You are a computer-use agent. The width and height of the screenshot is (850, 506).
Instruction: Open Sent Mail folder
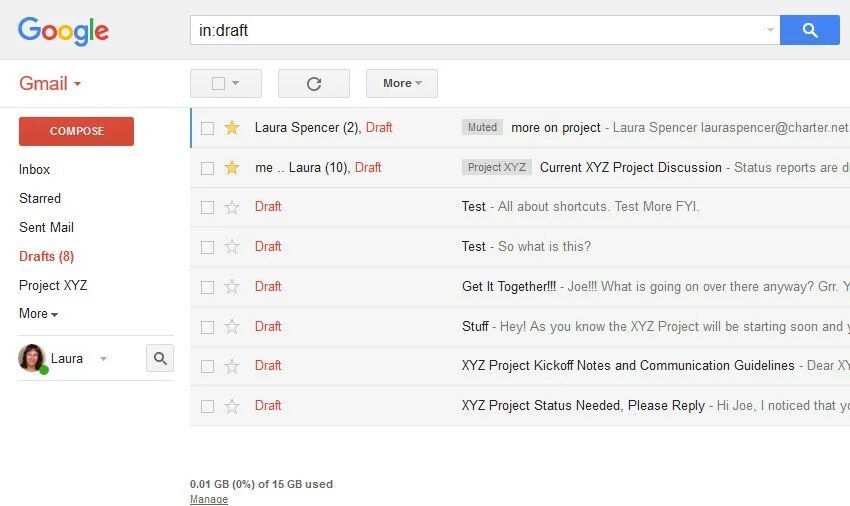(46, 227)
